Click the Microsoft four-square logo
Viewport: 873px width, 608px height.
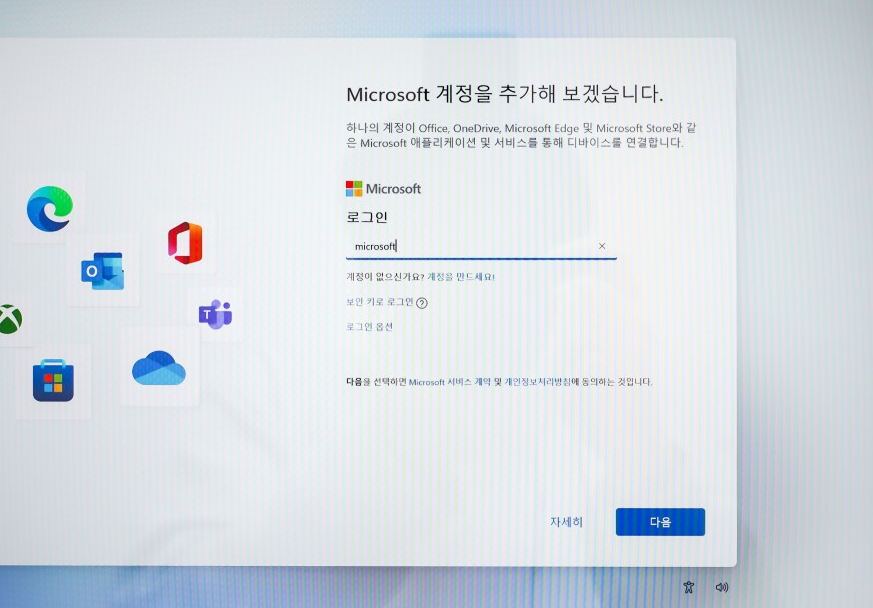pos(354,189)
